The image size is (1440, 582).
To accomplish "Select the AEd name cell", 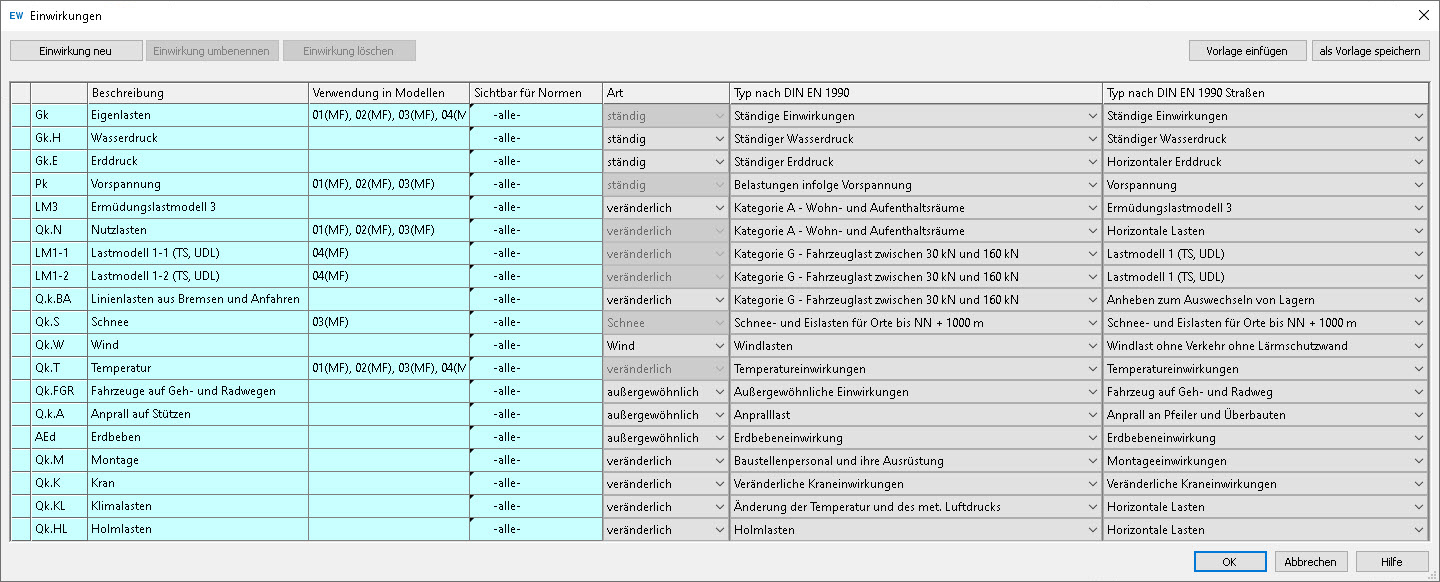I will pyautogui.click(x=59, y=438).
